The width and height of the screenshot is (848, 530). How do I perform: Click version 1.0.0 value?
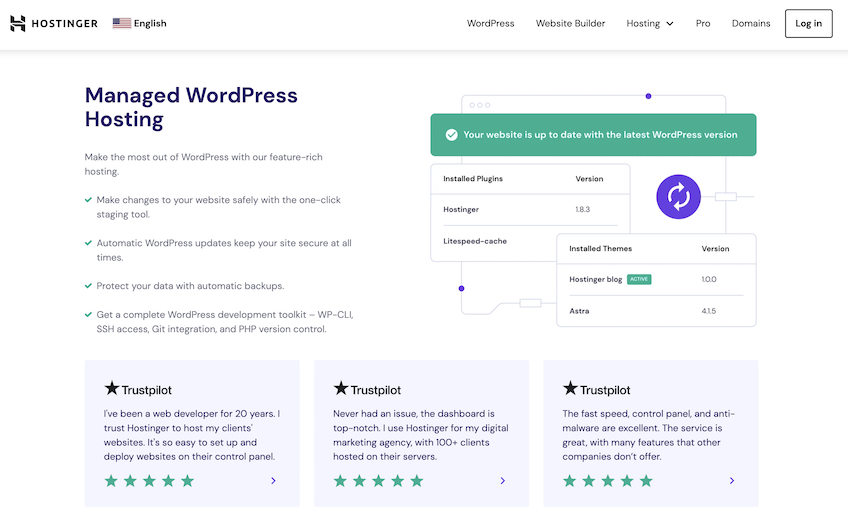[708, 279]
